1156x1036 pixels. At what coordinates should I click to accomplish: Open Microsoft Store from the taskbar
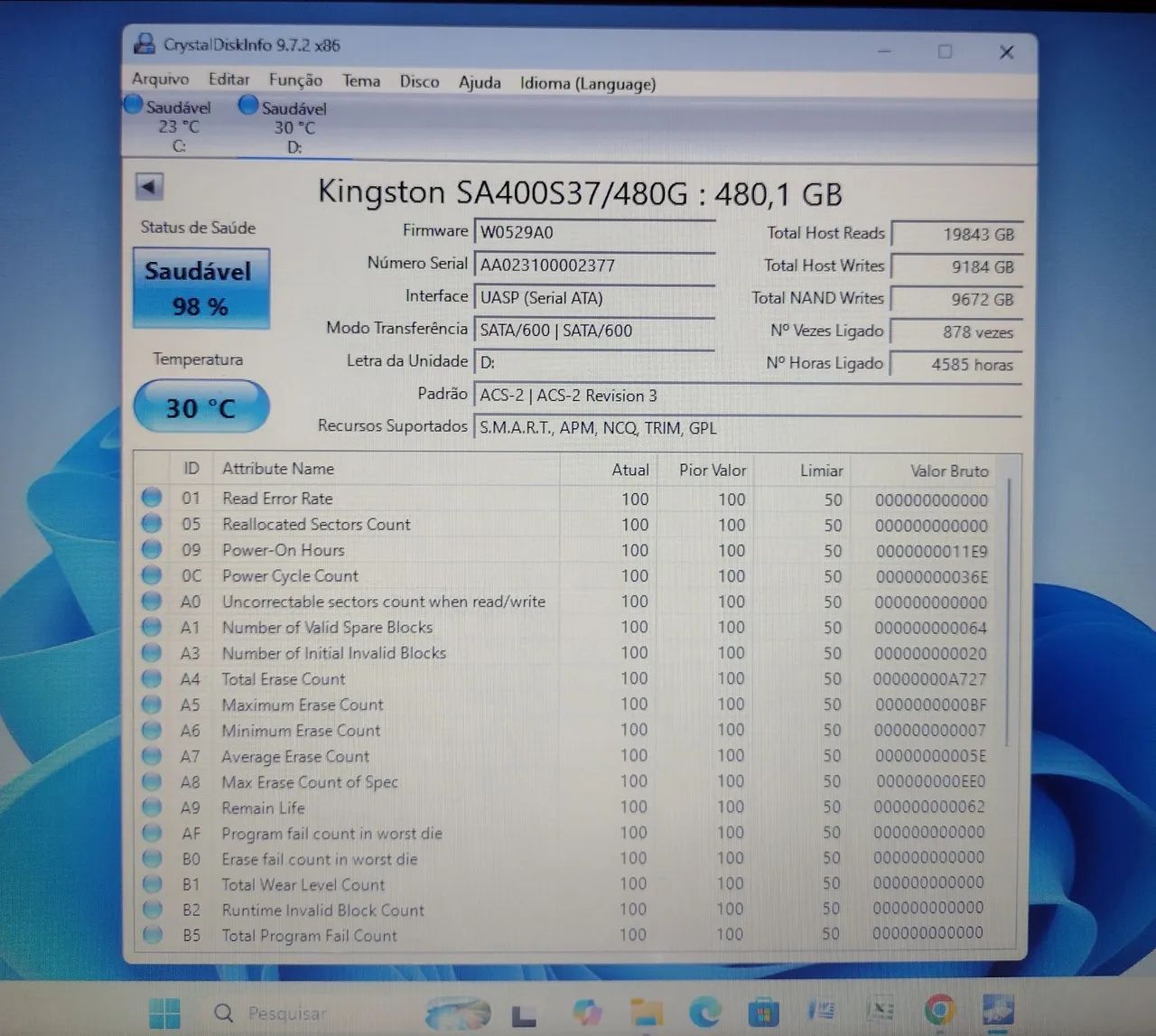763,1012
